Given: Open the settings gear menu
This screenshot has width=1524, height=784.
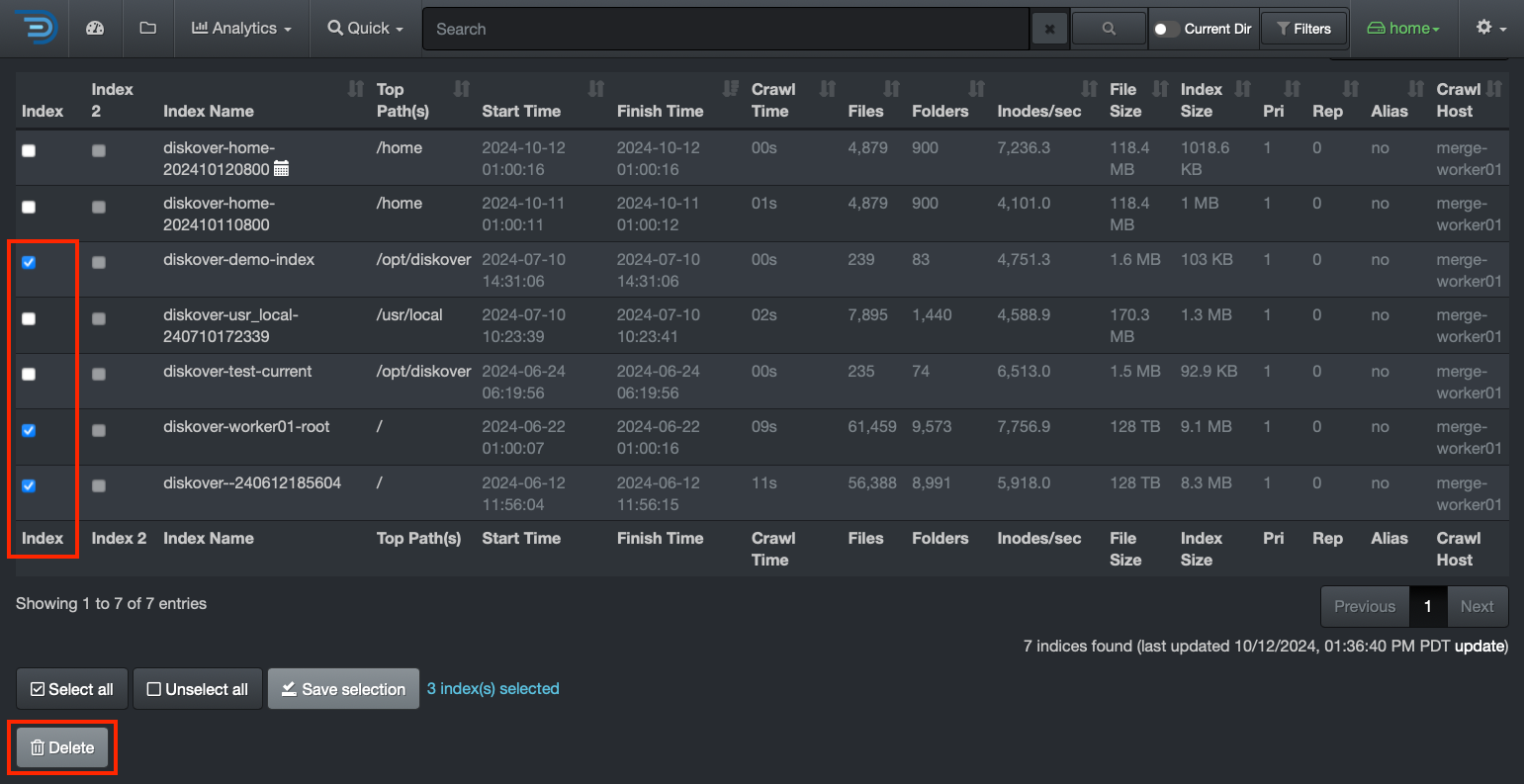Looking at the screenshot, I should pyautogui.click(x=1490, y=29).
